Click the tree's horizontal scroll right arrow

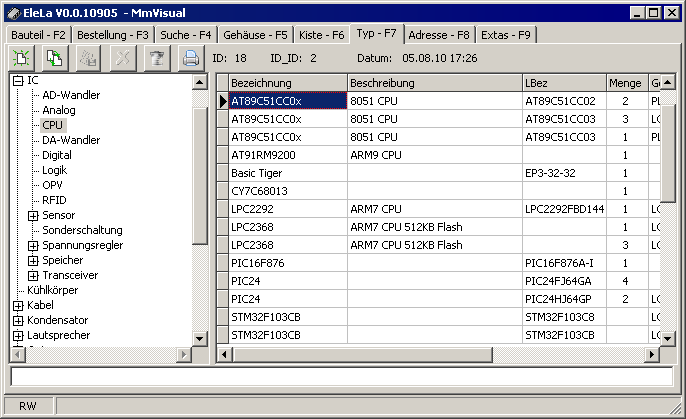[x=184, y=354]
